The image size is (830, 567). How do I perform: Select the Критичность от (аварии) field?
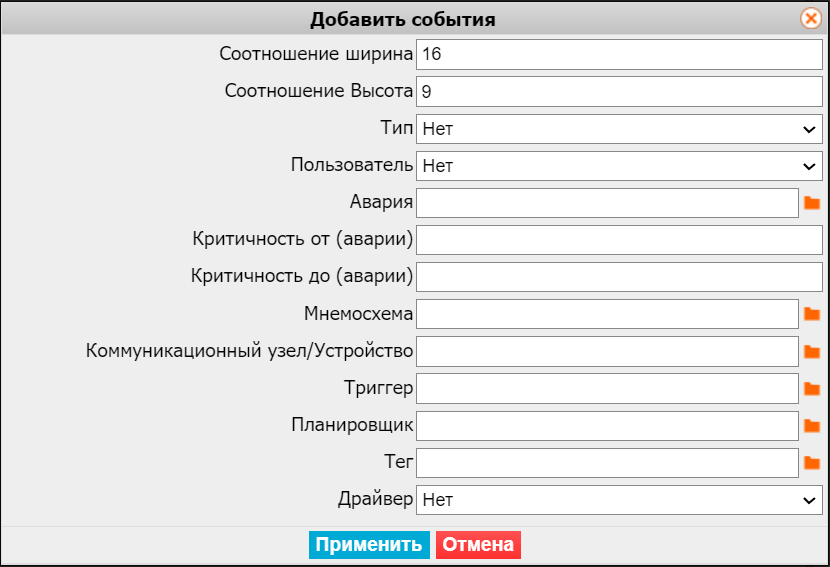[619, 240]
